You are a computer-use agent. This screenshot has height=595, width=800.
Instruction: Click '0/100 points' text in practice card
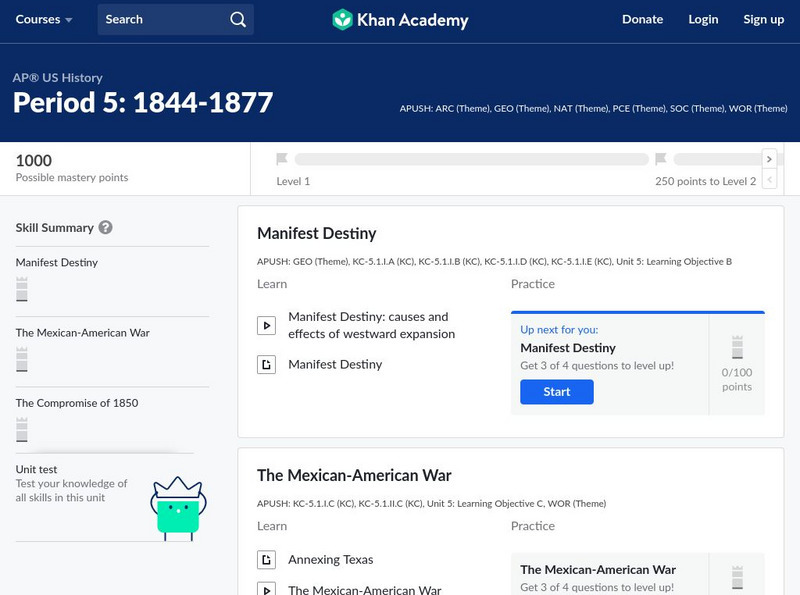[x=737, y=380]
